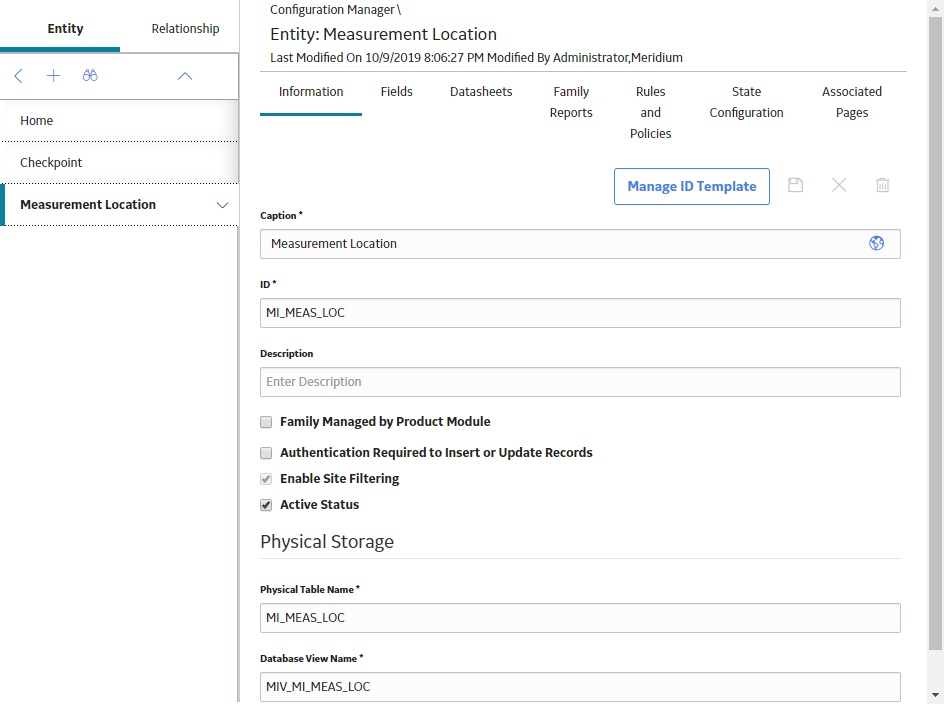Click the X cancel icon beside save
This screenshot has height=704, width=944.
click(839, 185)
